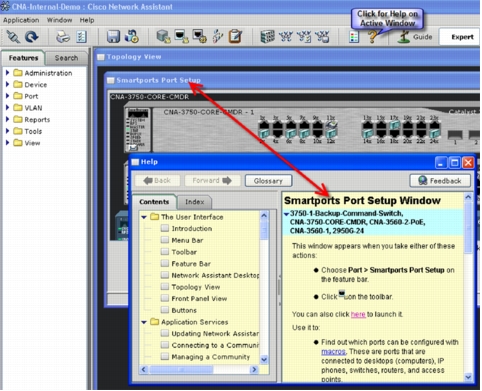Screen dimensions: 482x391
Task: Collapse The User Interface help folder
Action: click(x=144, y=217)
